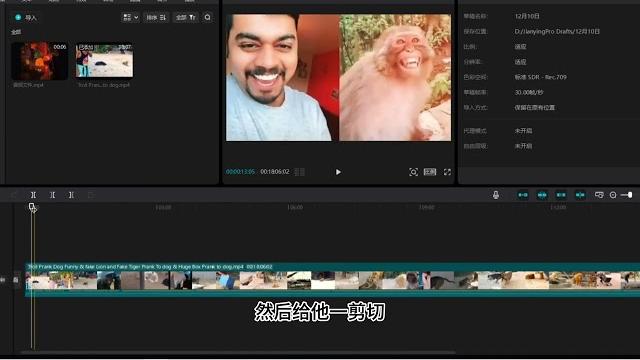The width and height of the screenshot is (640, 360).
Task: Click the timeline horizontal scrollbar
Action: click(238, 352)
